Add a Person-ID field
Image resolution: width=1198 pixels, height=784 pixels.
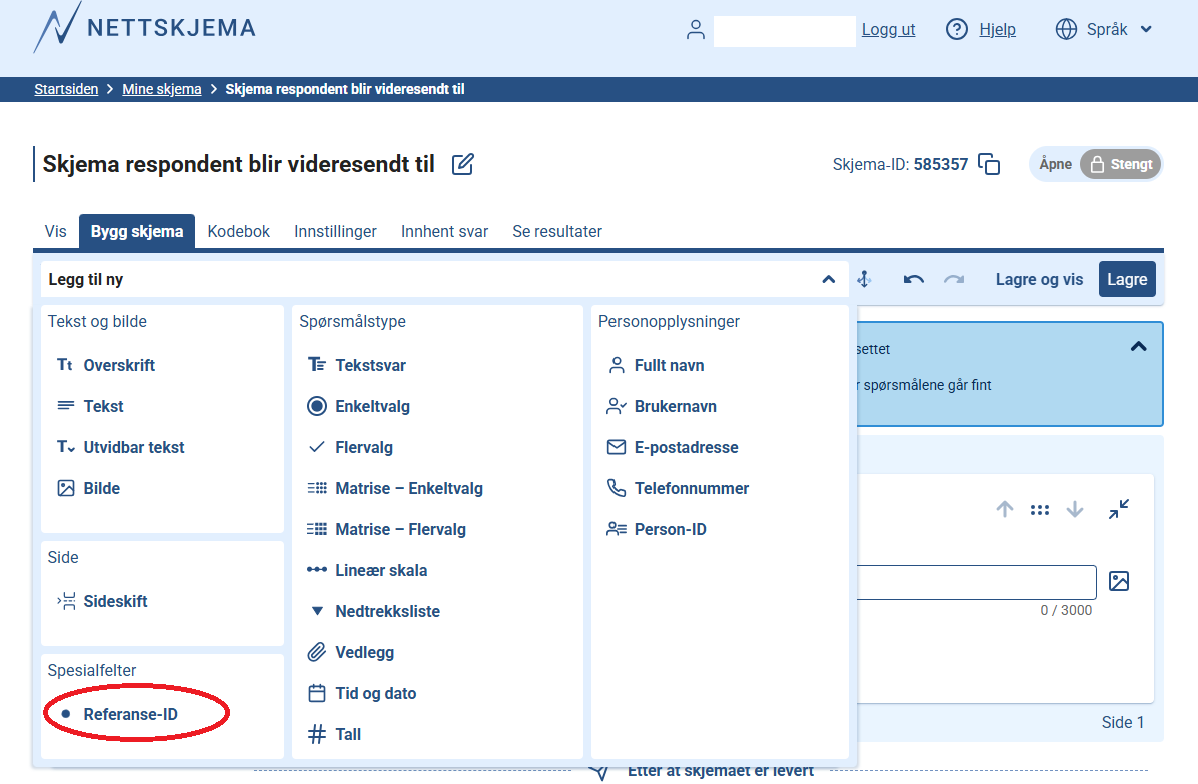[656, 530]
